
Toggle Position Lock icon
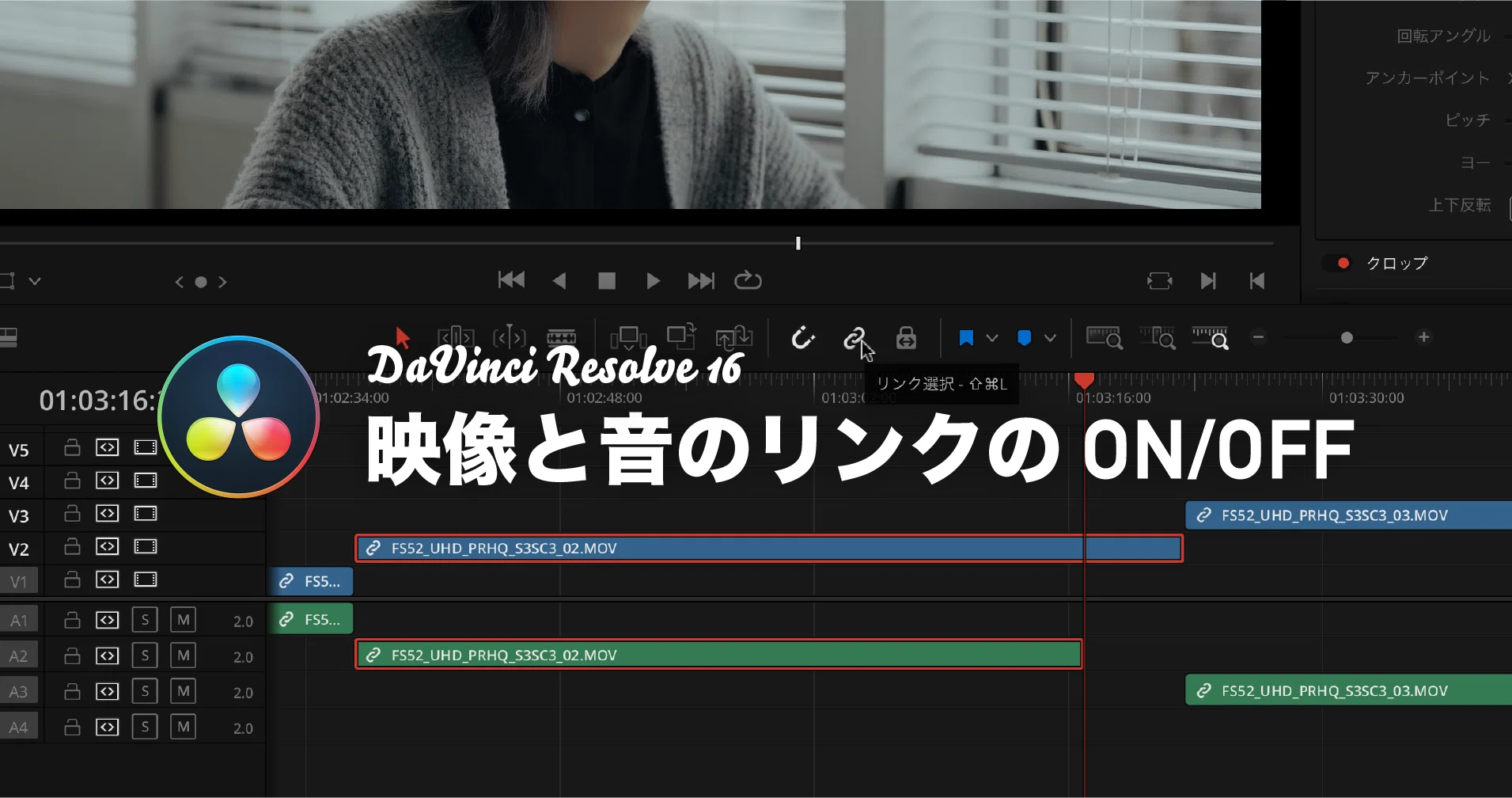pos(906,338)
